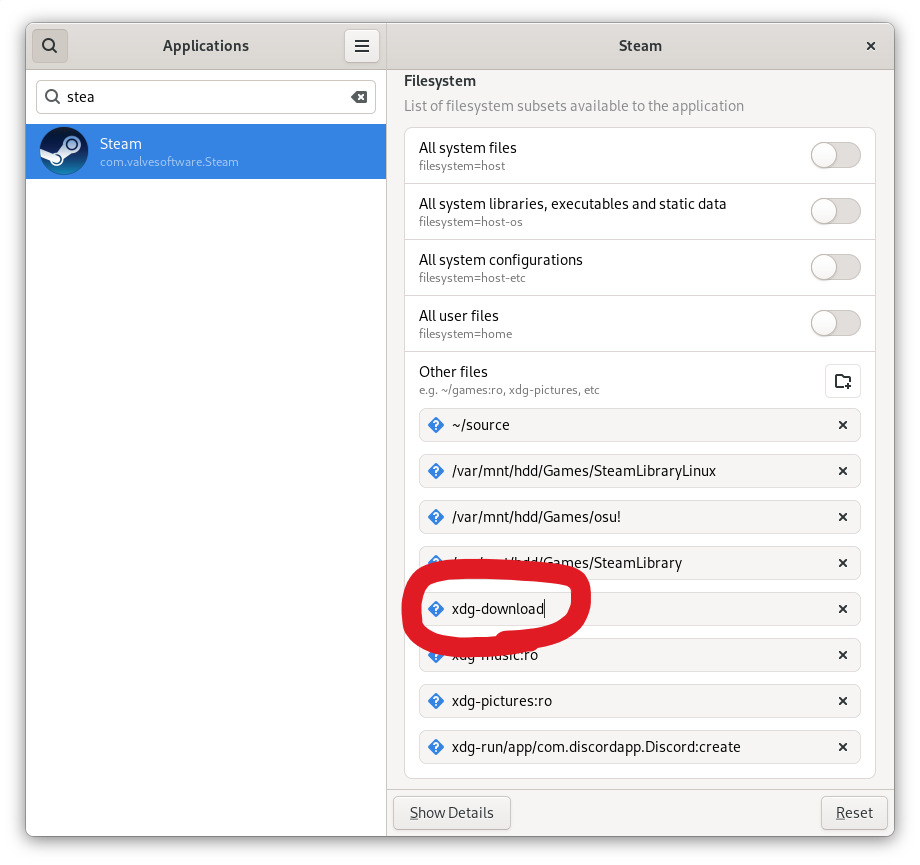This screenshot has width=920, height=865.
Task: Enable All user files switch
Action: 836,323
